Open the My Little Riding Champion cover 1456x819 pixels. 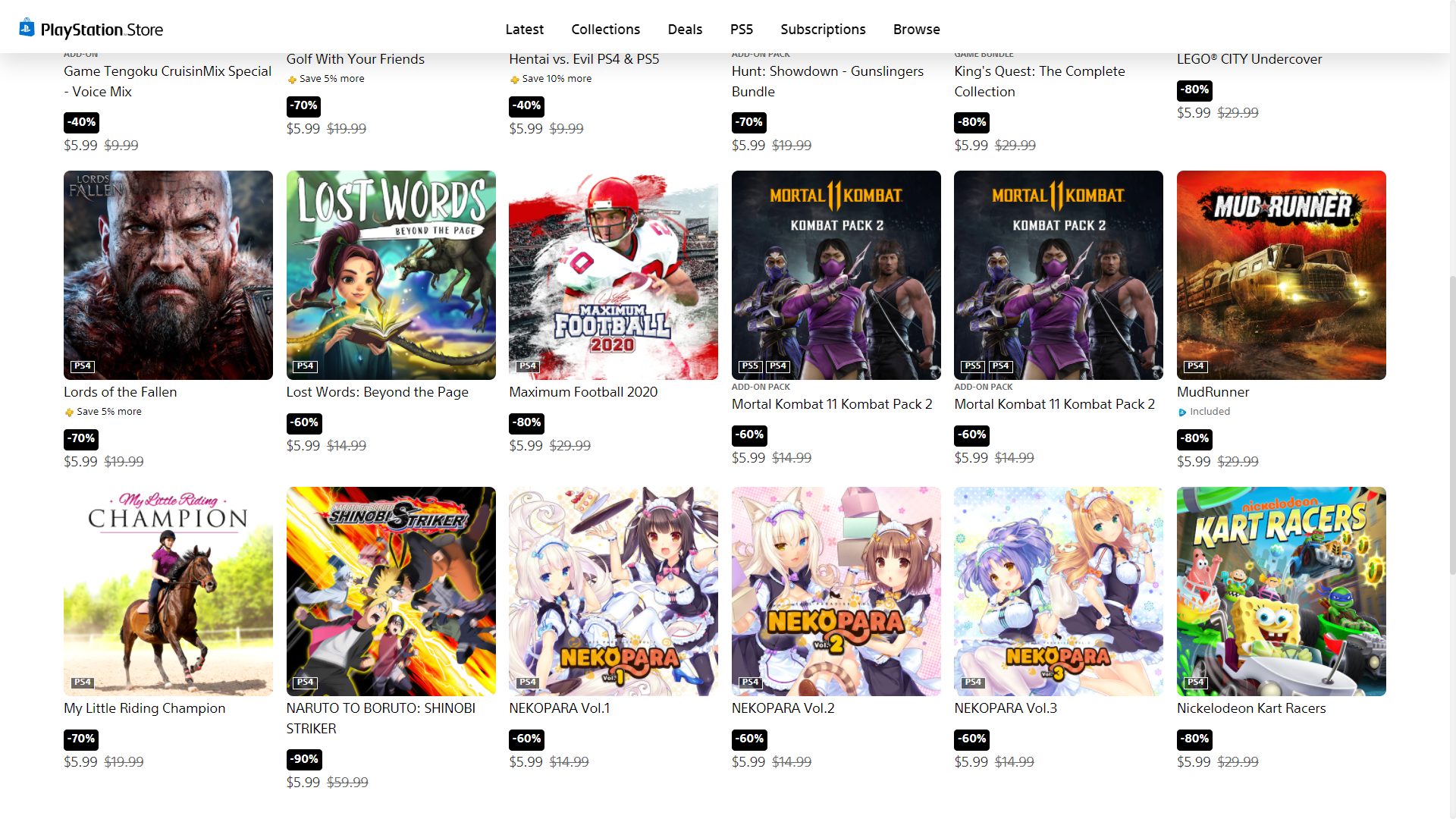(x=168, y=591)
